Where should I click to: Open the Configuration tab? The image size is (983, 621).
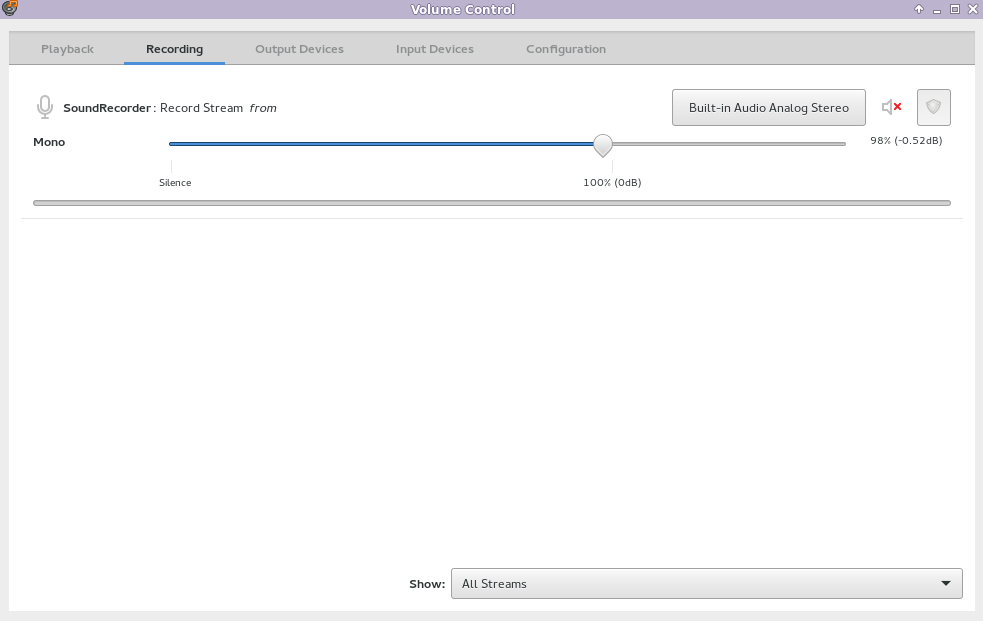(x=566, y=49)
